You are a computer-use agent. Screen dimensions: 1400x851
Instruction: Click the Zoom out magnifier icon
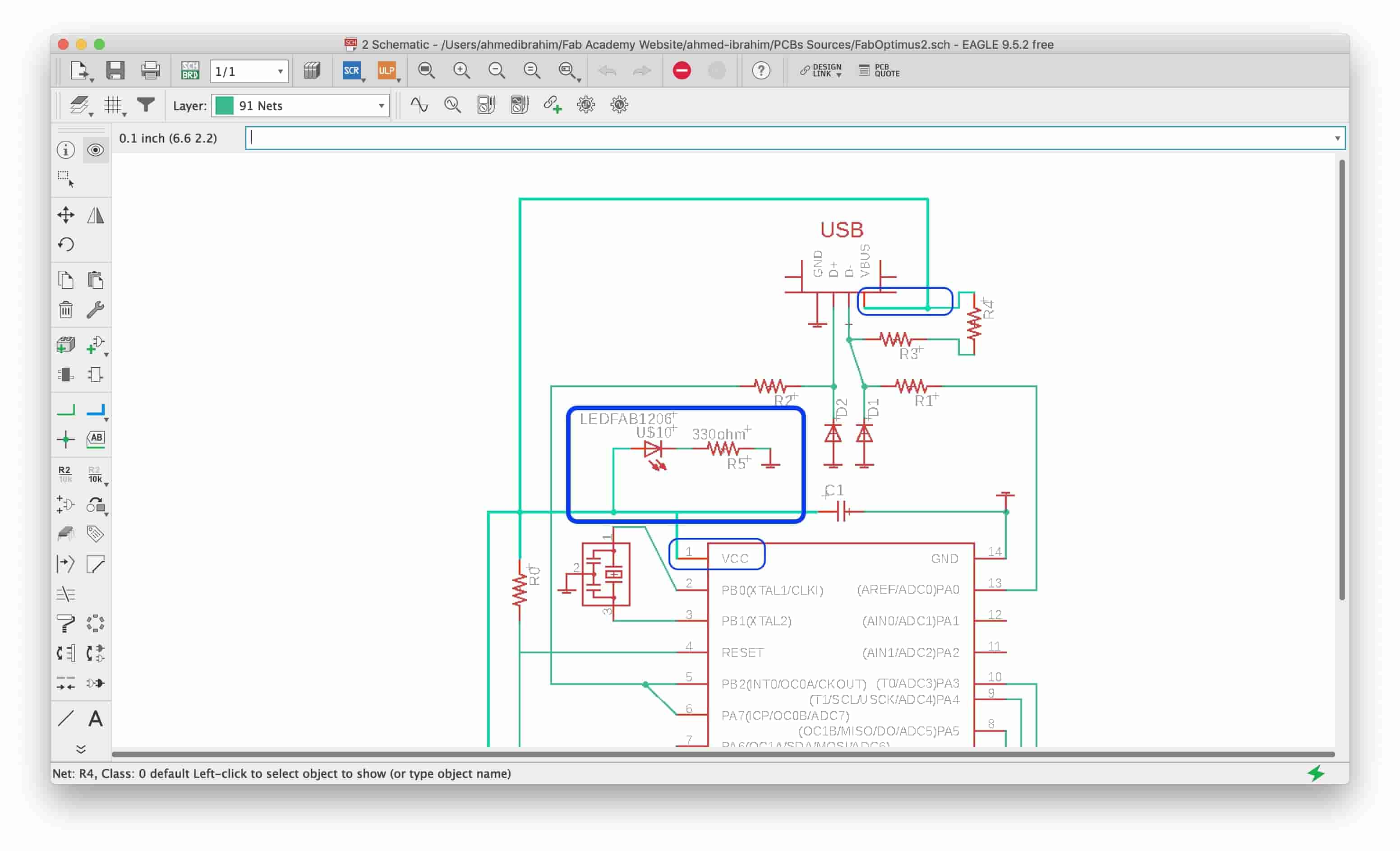pyautogui.click(x=497, y=70)
